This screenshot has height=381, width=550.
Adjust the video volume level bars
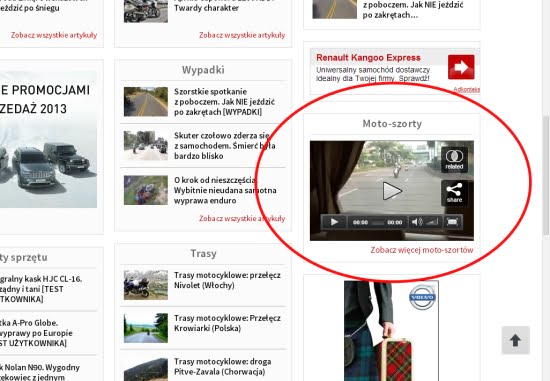(x=432, y=222)
